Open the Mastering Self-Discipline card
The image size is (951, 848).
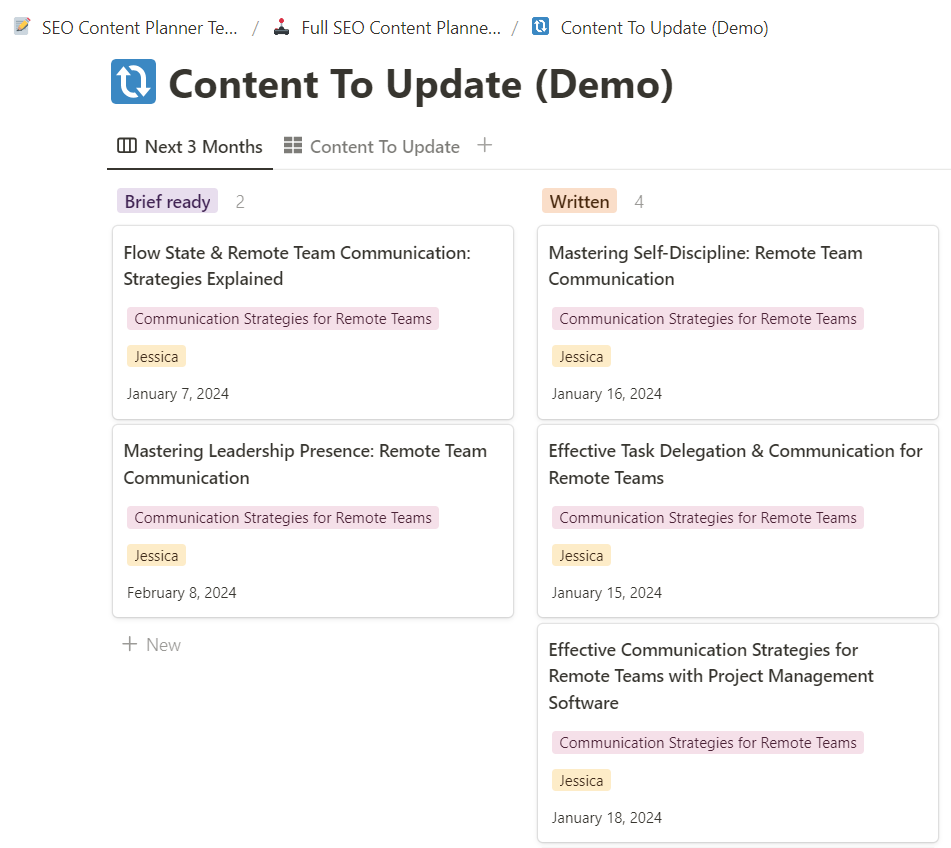[x=705, y=266]
